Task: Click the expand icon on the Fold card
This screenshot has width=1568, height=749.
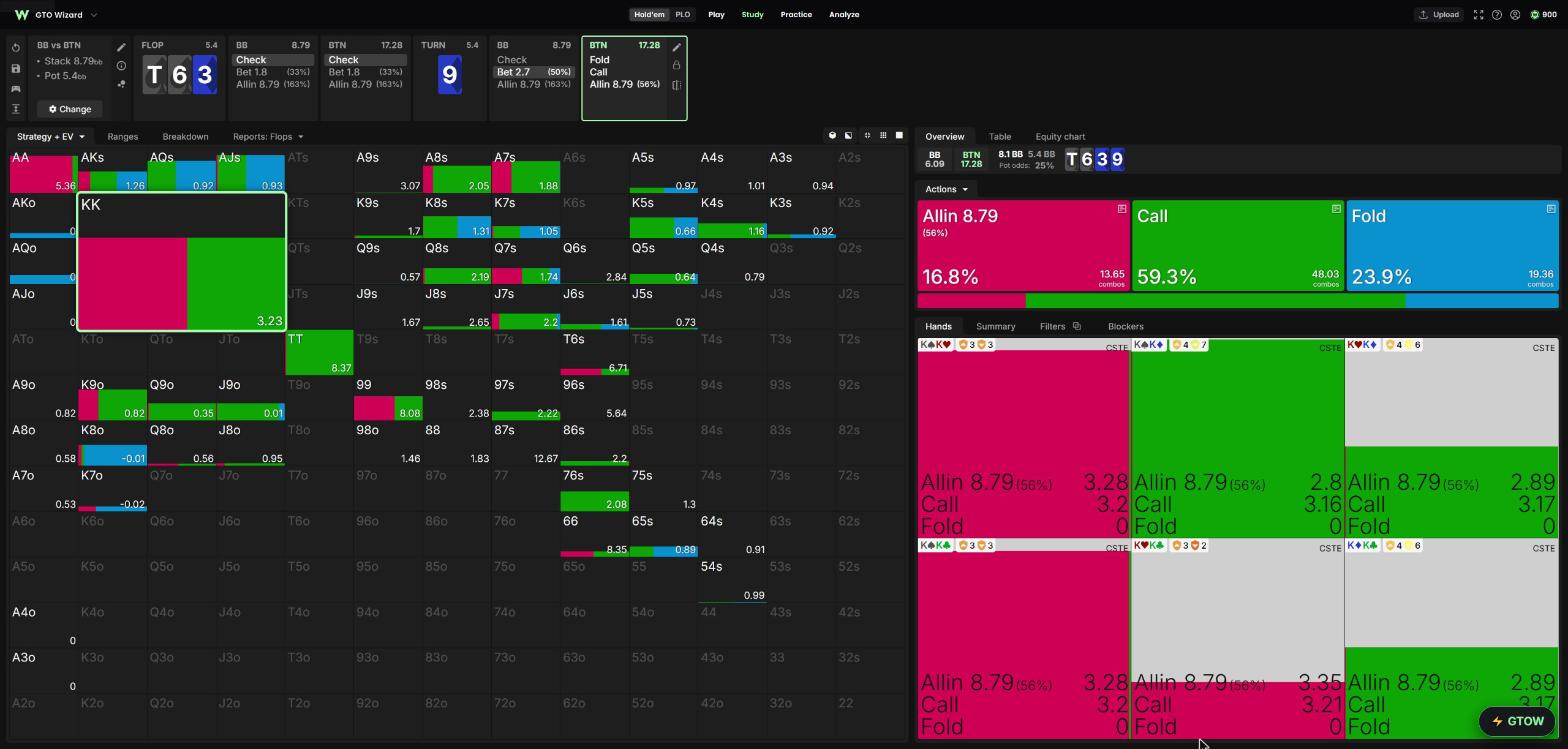Action: (1551, 209)
